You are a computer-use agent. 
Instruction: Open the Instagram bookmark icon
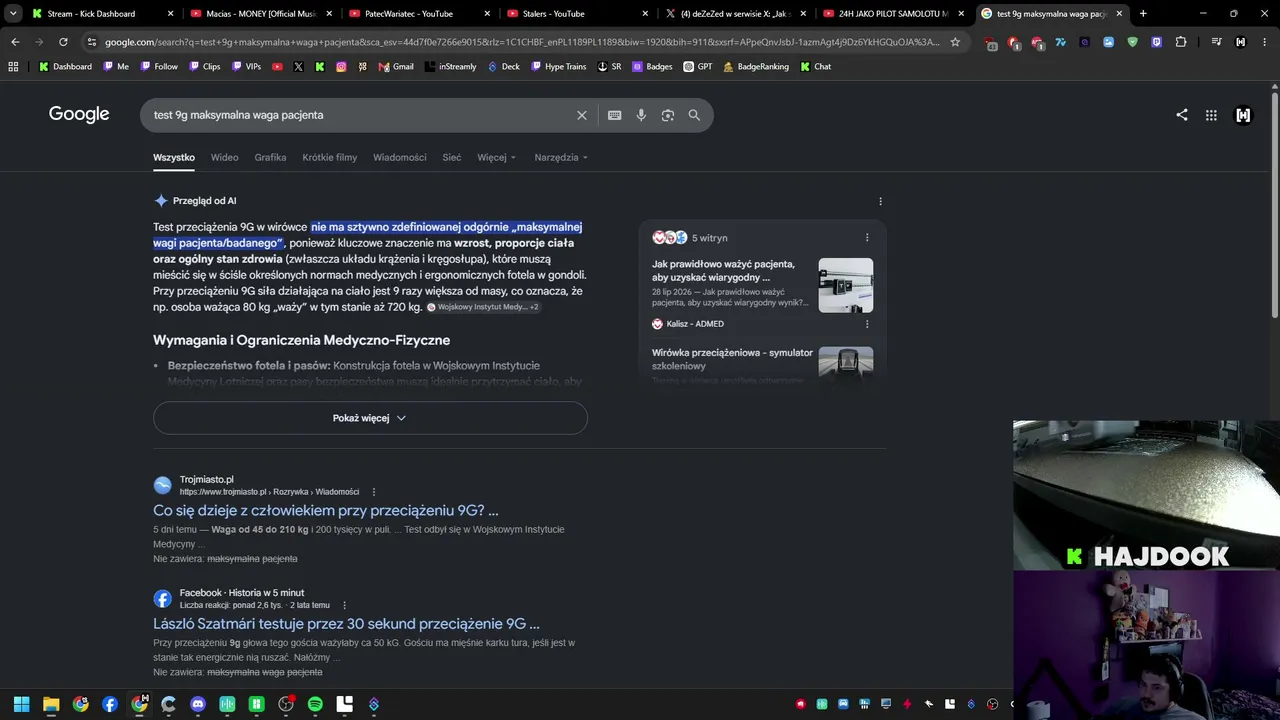(x=341, y=66)
